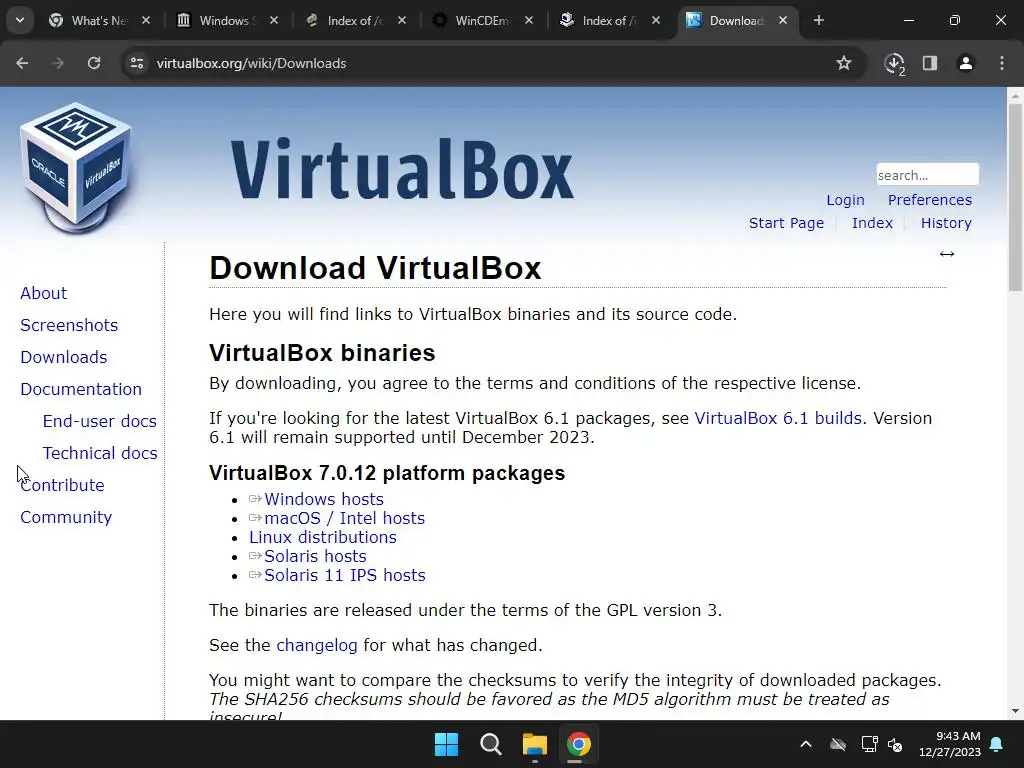Open taskbar Search icon
Image resolution: width=1024 pixels, height=768 pixels.
[490, 744]
